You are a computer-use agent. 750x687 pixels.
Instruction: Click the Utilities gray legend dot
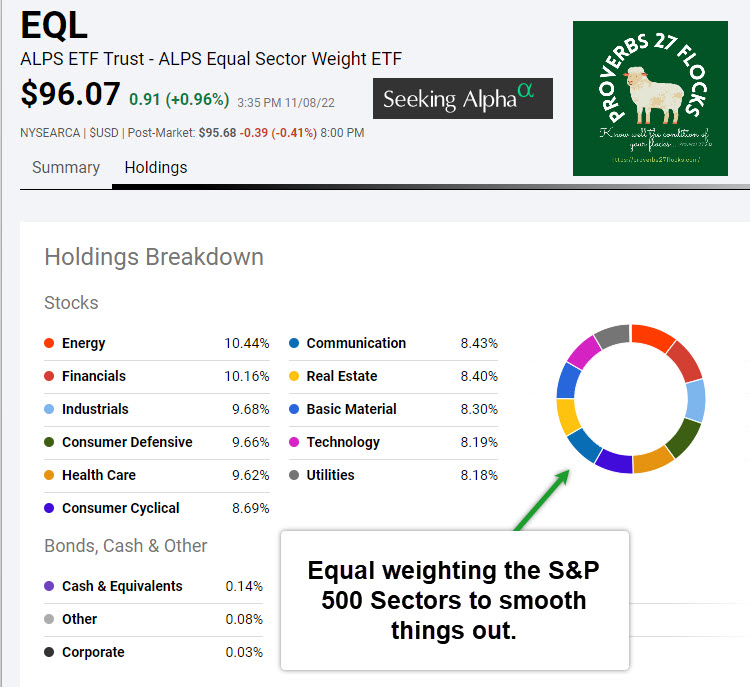(294, 475)
